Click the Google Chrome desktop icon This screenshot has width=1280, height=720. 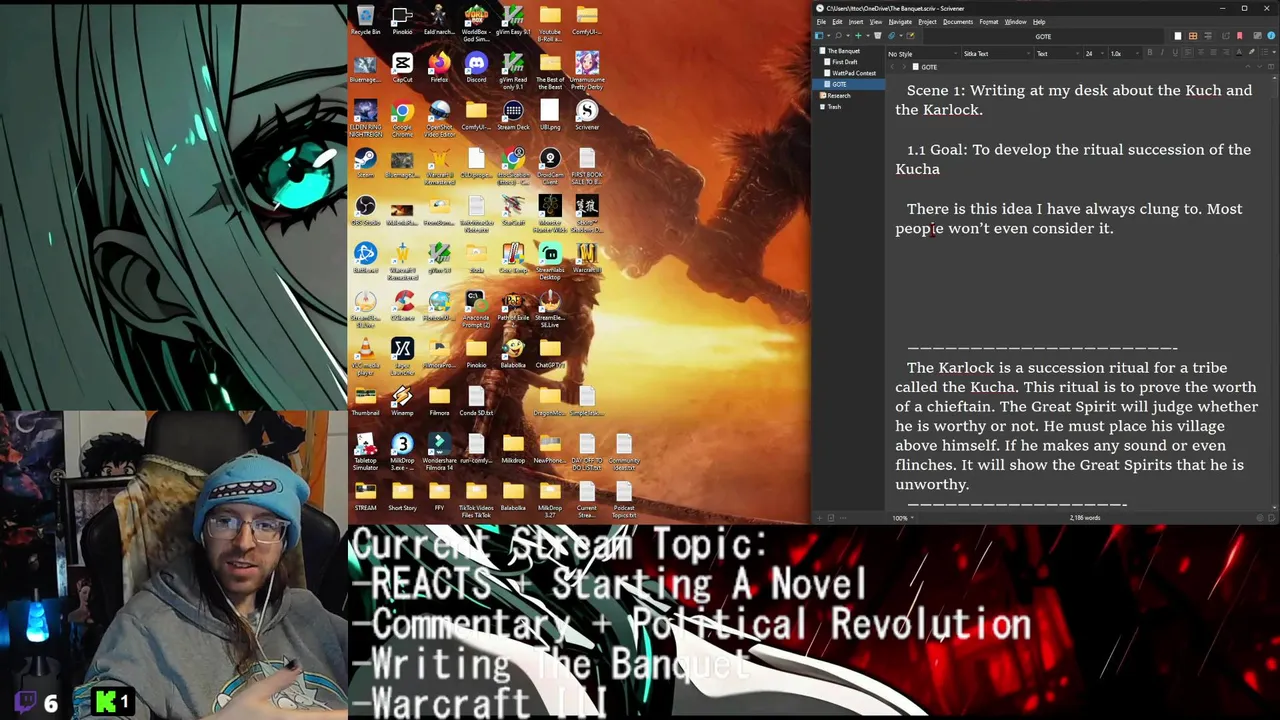click(x=402, y=116)
